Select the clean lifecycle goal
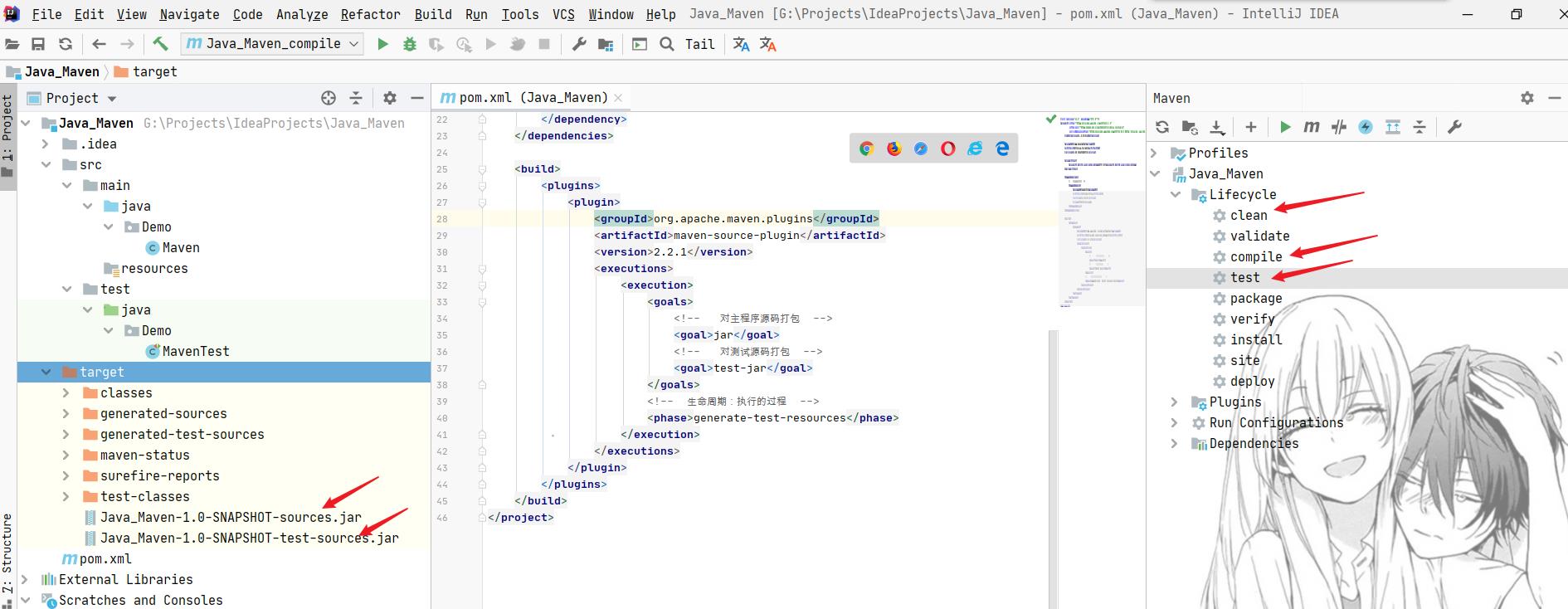This screenshot has height=609, width=1568. tap(1249, 216)
